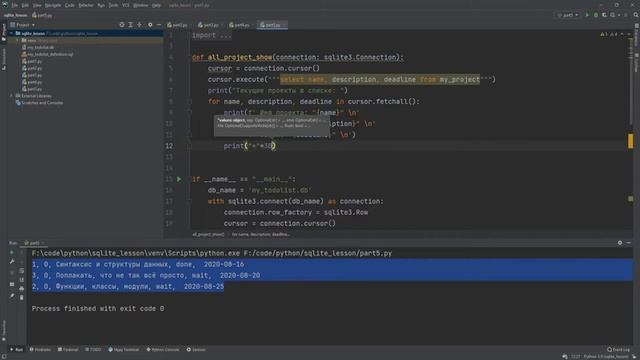
Task: Click the Python interpreter status bar entry
Action: pos(606,357)
